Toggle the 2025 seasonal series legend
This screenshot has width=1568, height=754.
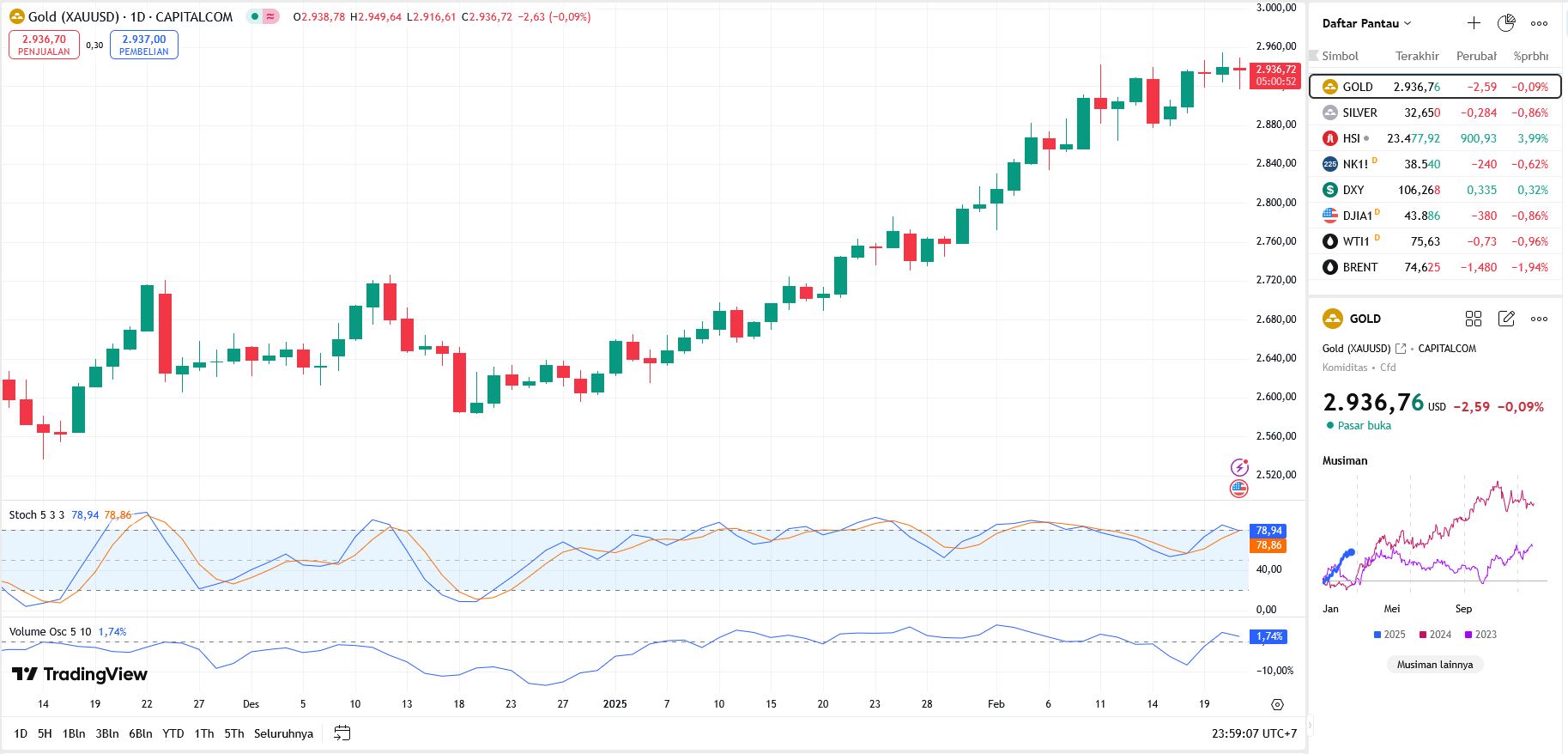[1389, 635]
